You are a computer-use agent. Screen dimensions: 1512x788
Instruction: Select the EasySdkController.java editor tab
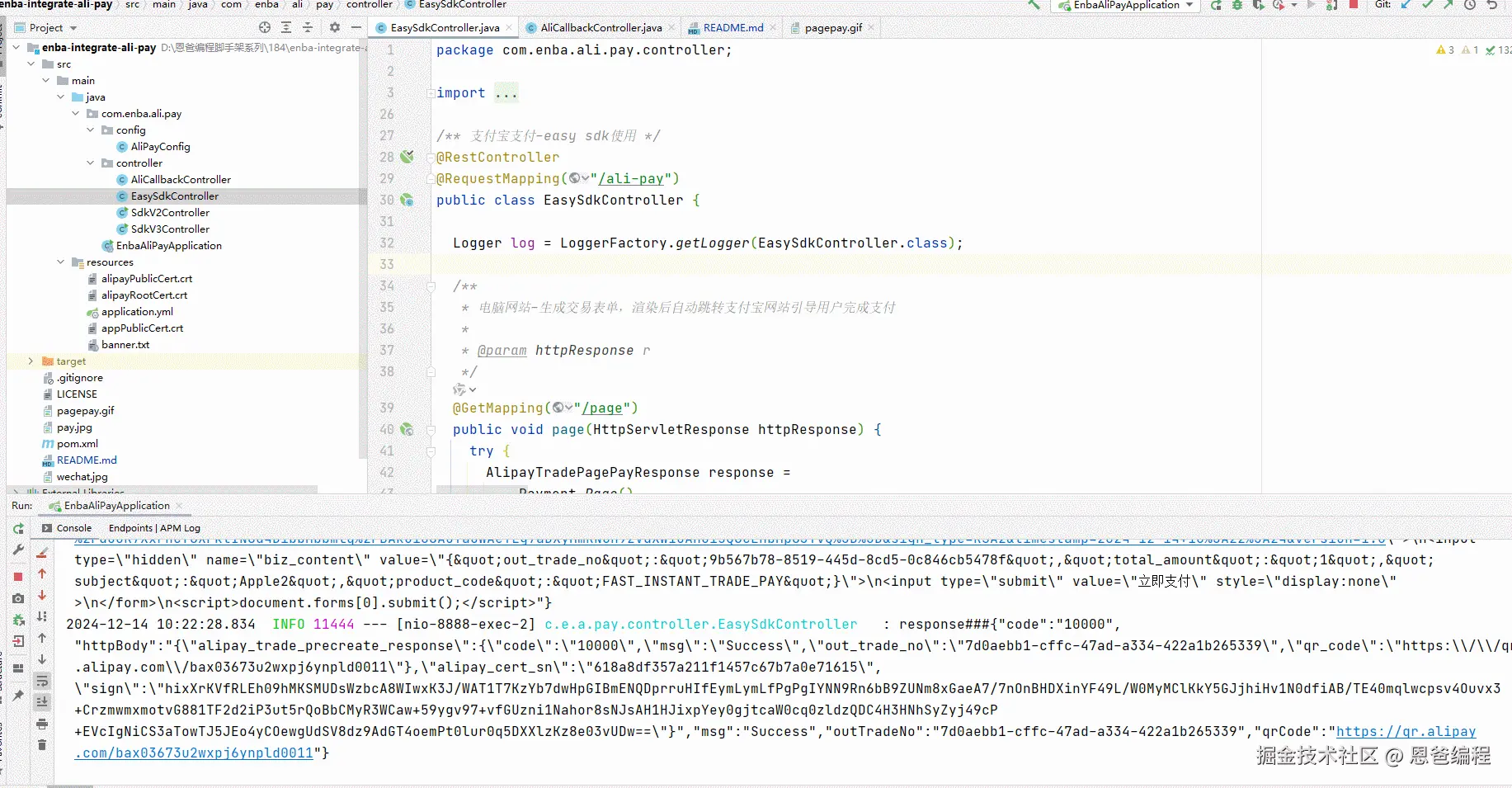444,27
